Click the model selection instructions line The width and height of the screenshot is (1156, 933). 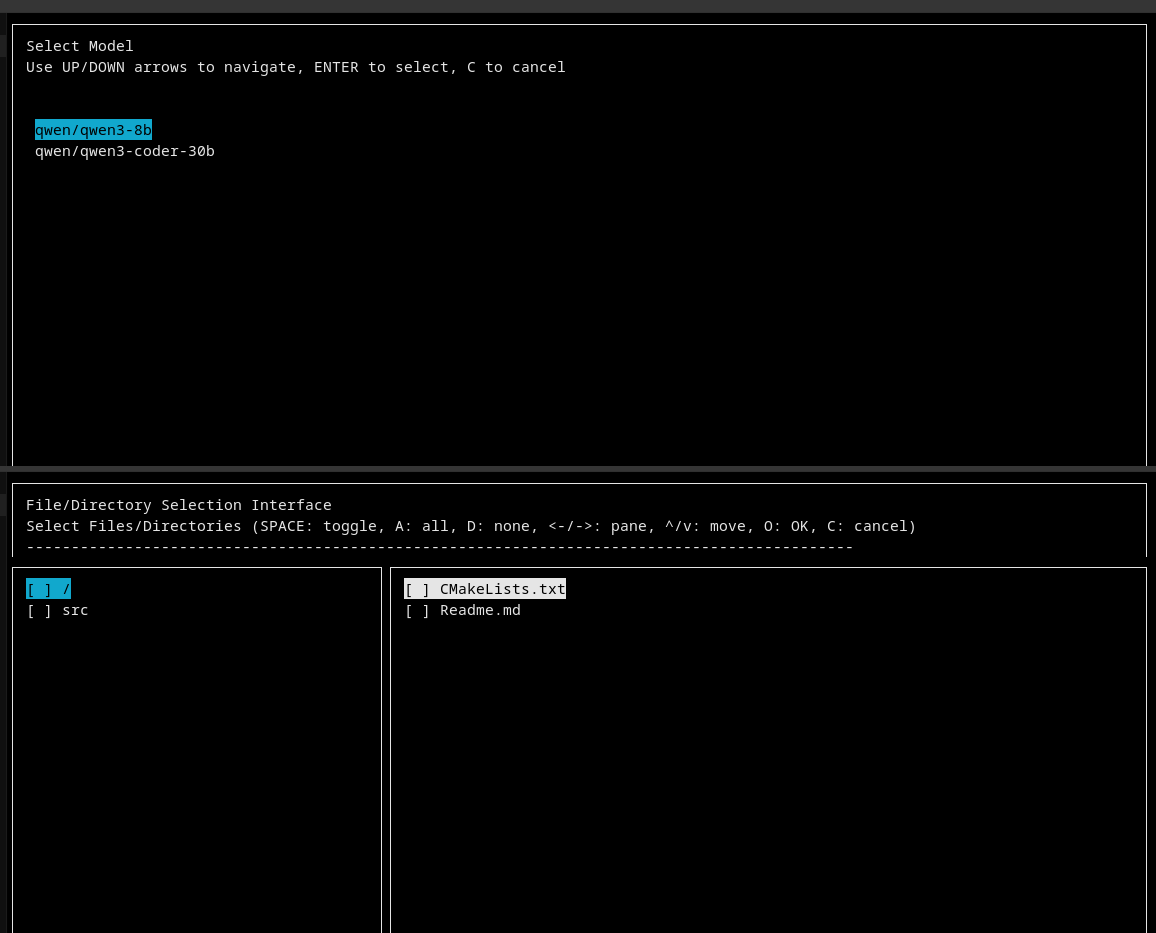click(x=295, y=67)
